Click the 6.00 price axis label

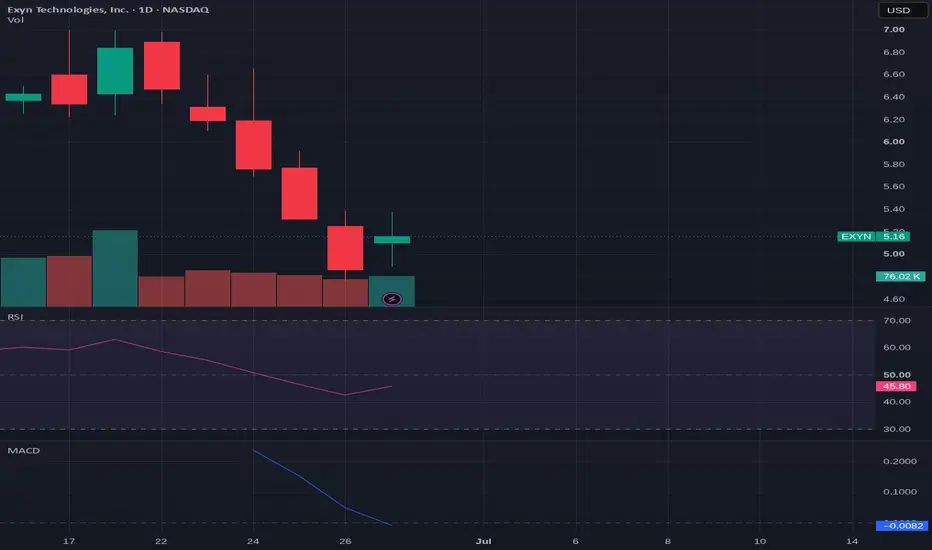893,142
